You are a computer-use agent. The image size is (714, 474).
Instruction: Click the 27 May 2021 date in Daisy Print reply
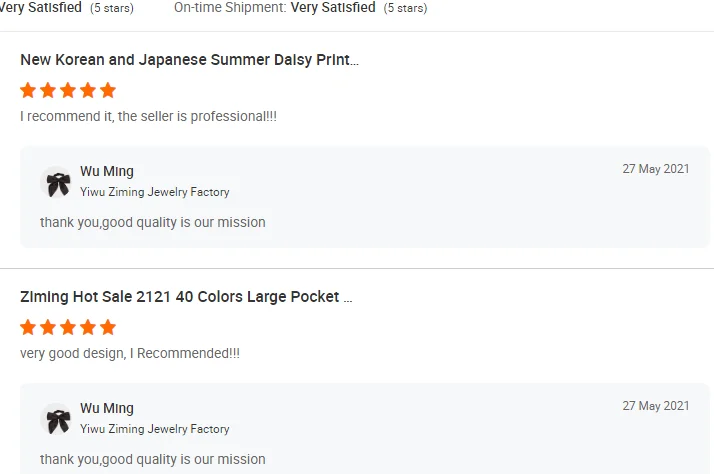click(656, 169)
